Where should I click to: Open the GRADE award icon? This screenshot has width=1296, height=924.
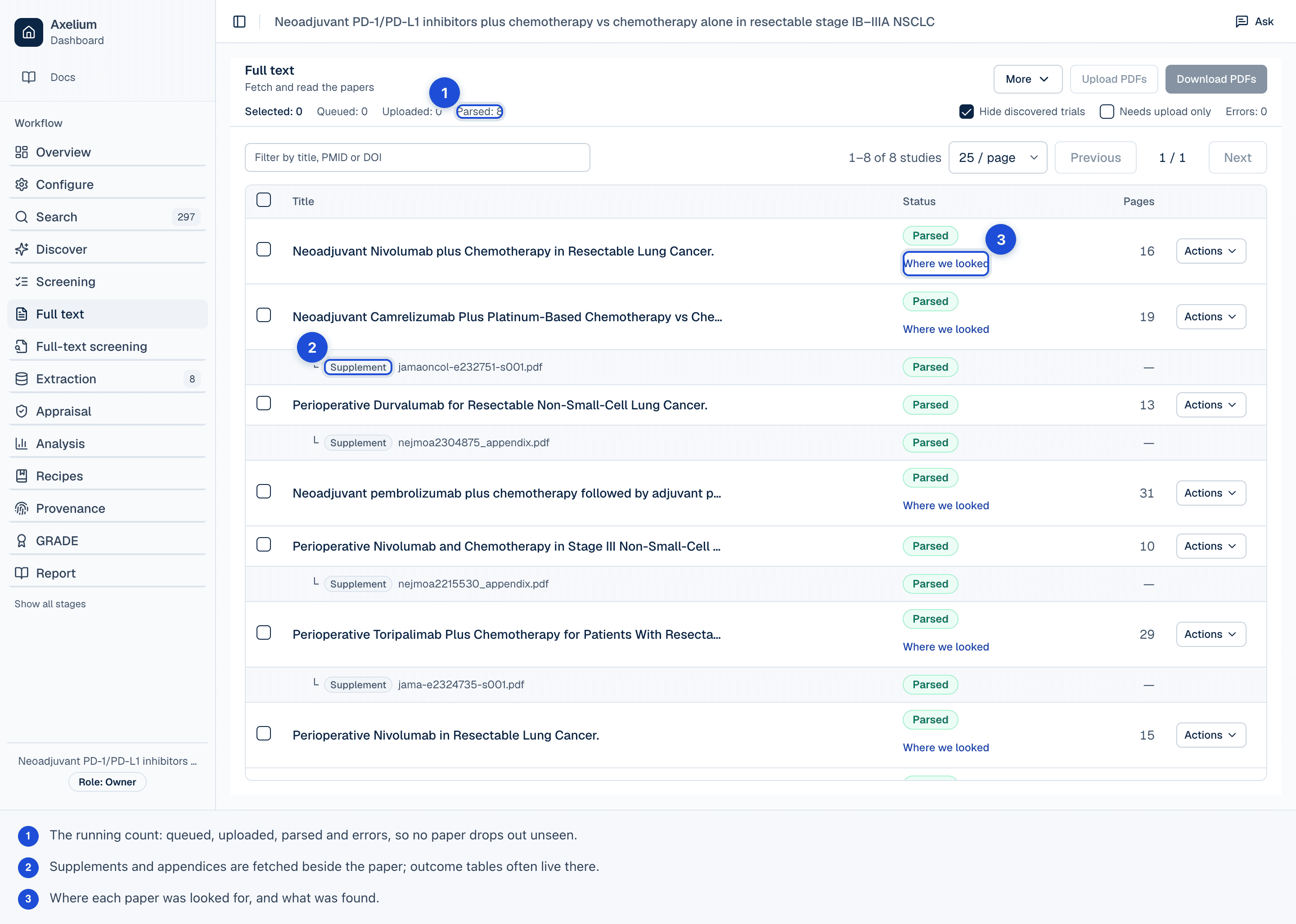(x=22, y=541)
